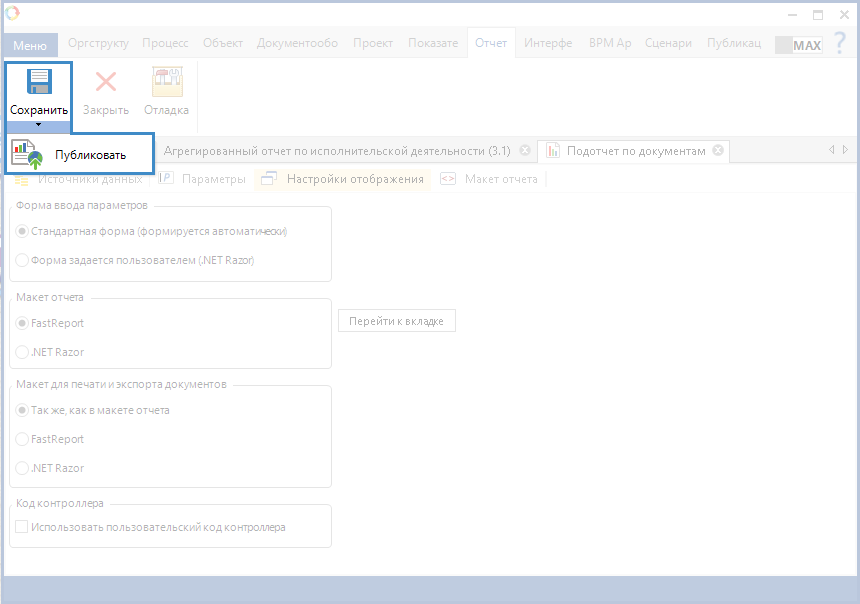Select Форма задается пользователем (.NET Razor)
The image size is (860, 604).
point(23,260)
